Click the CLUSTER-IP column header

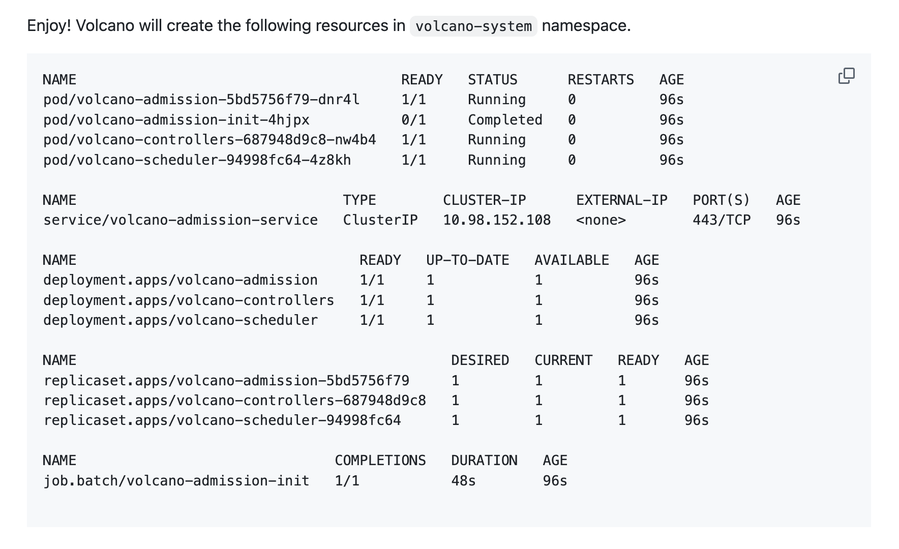pos(484,200)
